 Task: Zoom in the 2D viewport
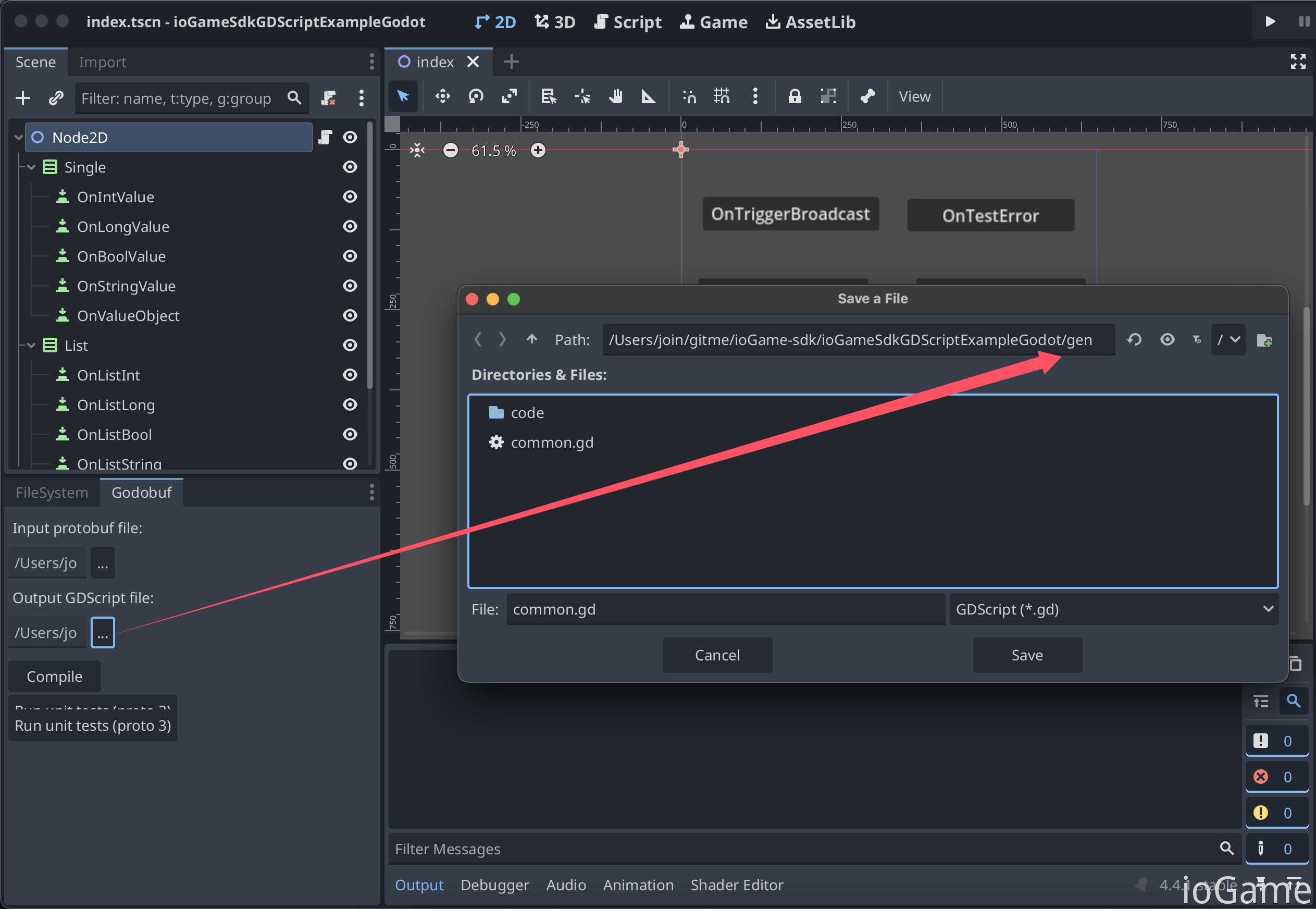click(538, 150)
